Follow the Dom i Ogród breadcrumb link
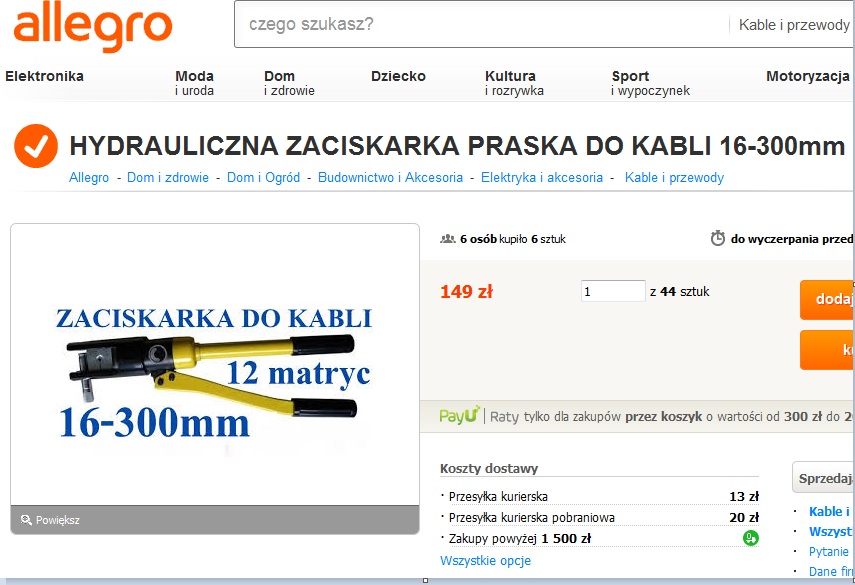The image size is (855, 585). coord(263,177)
